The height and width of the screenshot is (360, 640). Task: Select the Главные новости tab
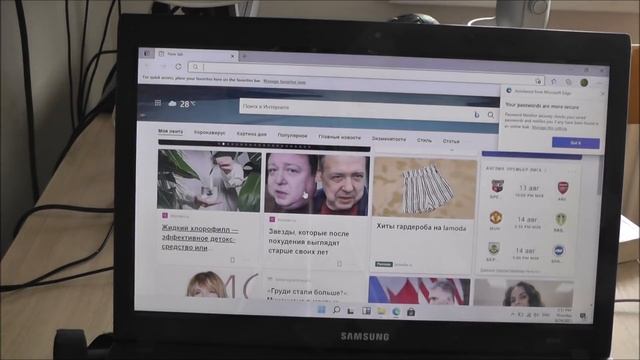coord(340,137)
